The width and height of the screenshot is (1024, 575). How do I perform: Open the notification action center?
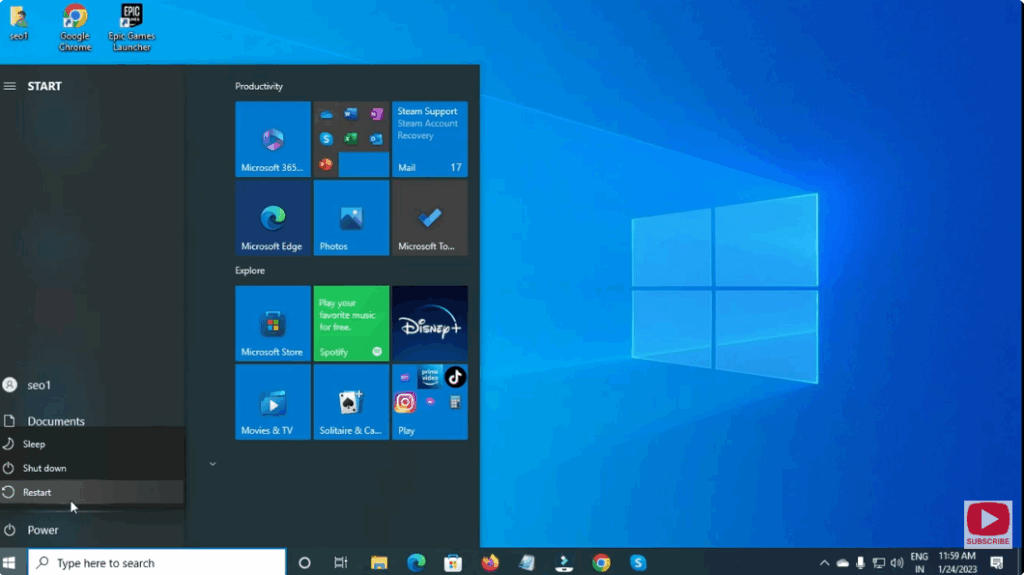coord(997,563)
